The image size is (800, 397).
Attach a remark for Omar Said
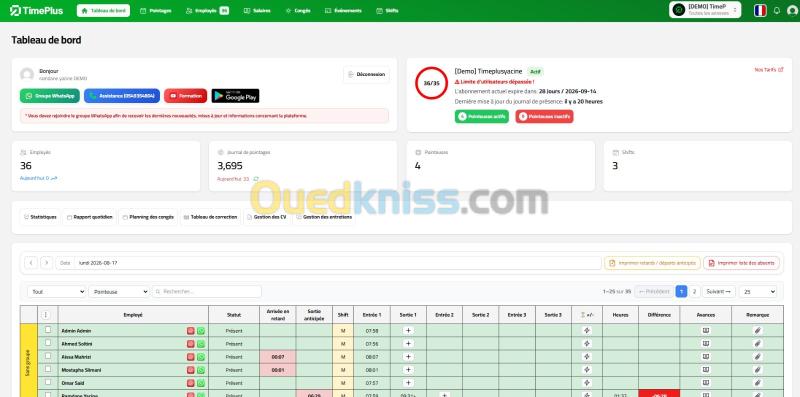(758, 383)
